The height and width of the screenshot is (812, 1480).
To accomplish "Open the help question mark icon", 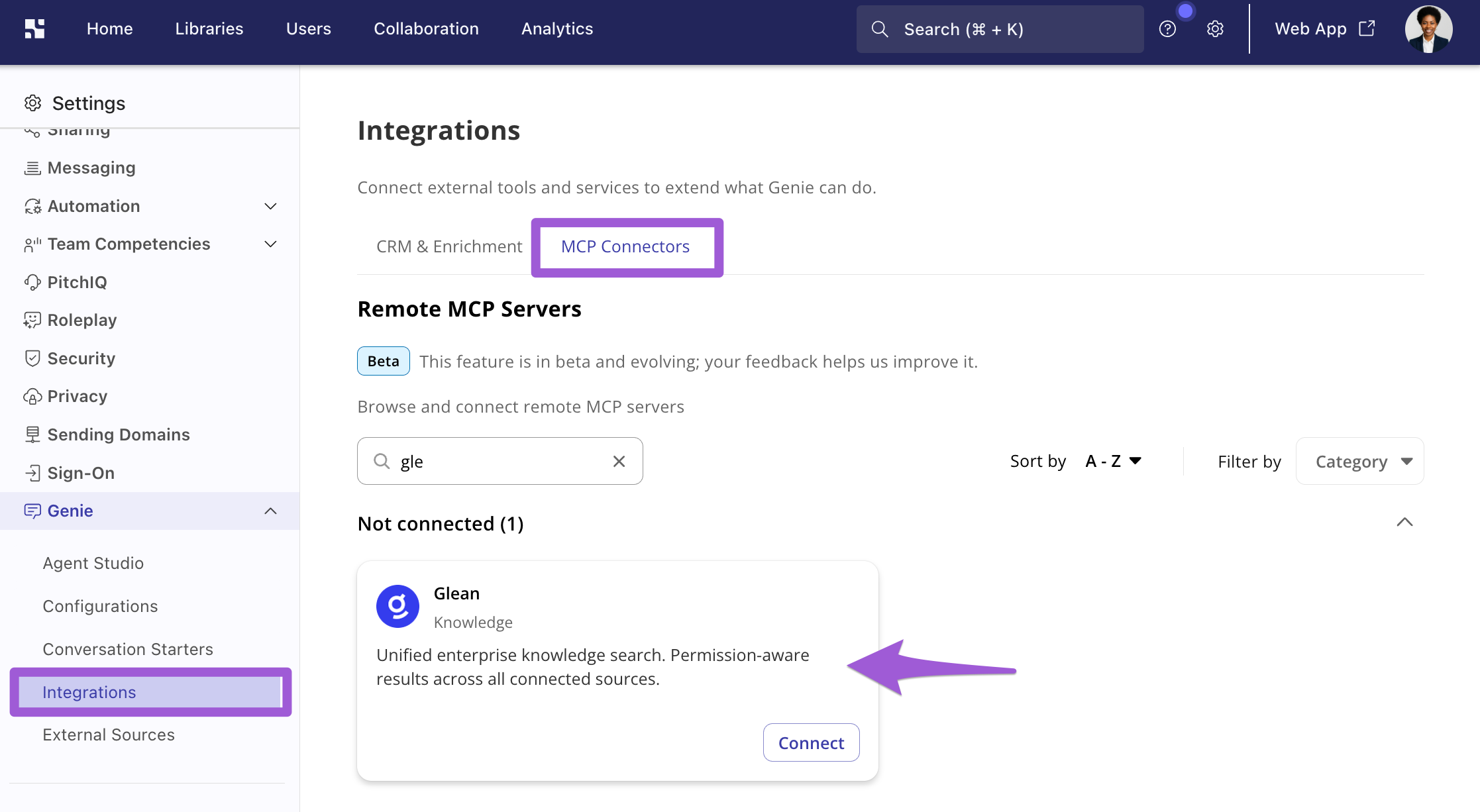I will [x=1167, y=29].
